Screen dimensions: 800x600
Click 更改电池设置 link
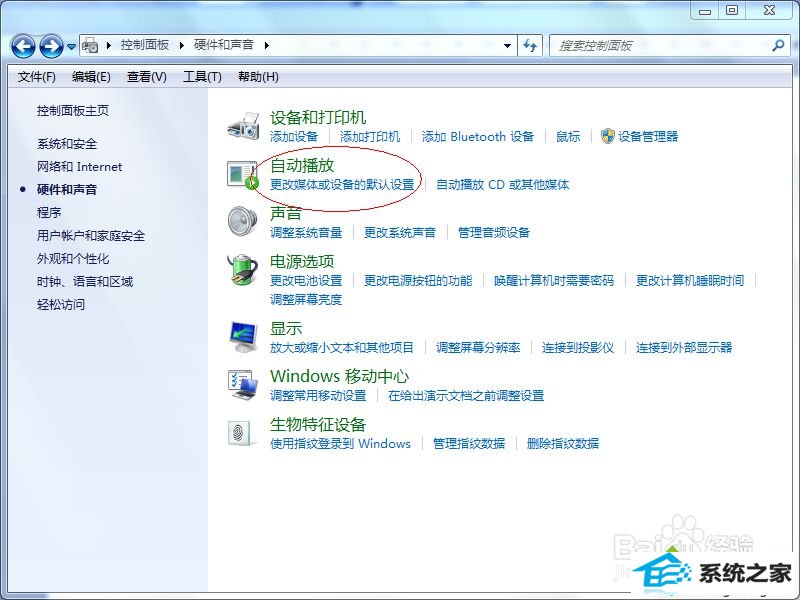[x=306, y=281]
